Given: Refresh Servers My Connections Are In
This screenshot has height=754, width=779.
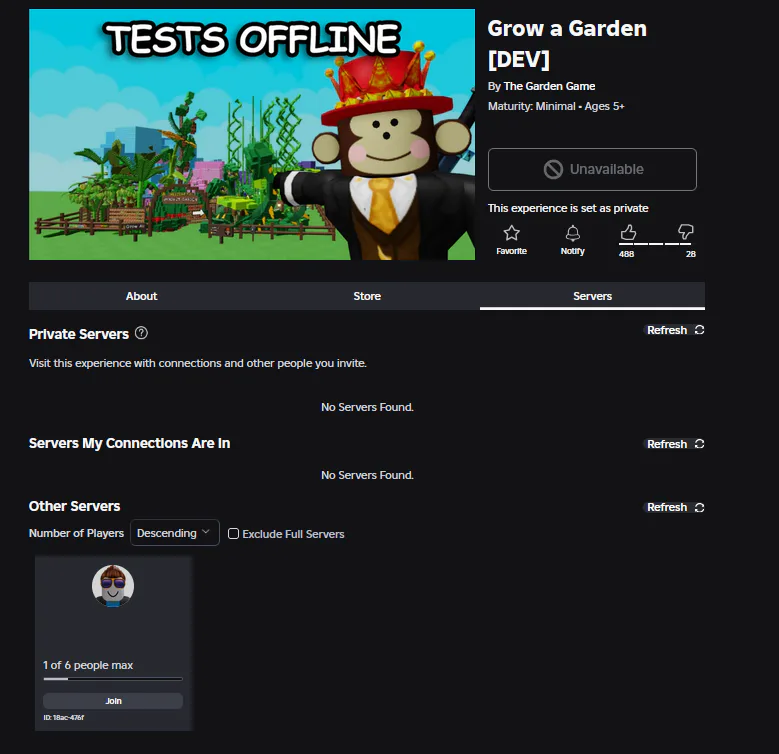Looking at the screenshot, I should click(675, 444).
